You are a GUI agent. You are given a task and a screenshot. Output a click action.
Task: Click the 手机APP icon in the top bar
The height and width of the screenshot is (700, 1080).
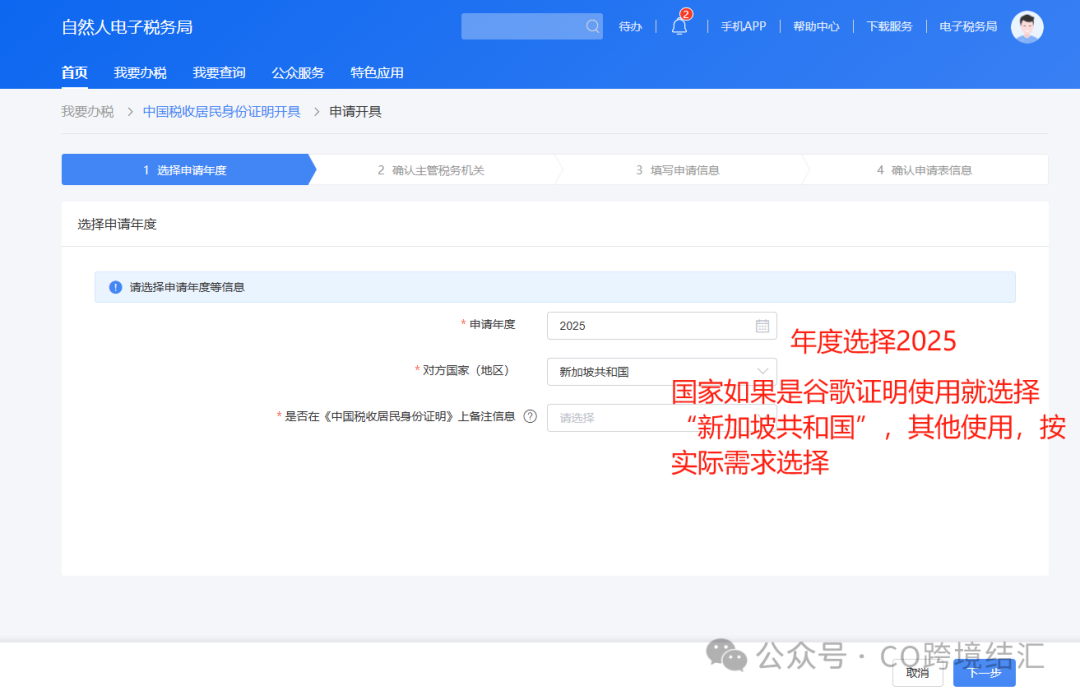click(x=743, y=26)
